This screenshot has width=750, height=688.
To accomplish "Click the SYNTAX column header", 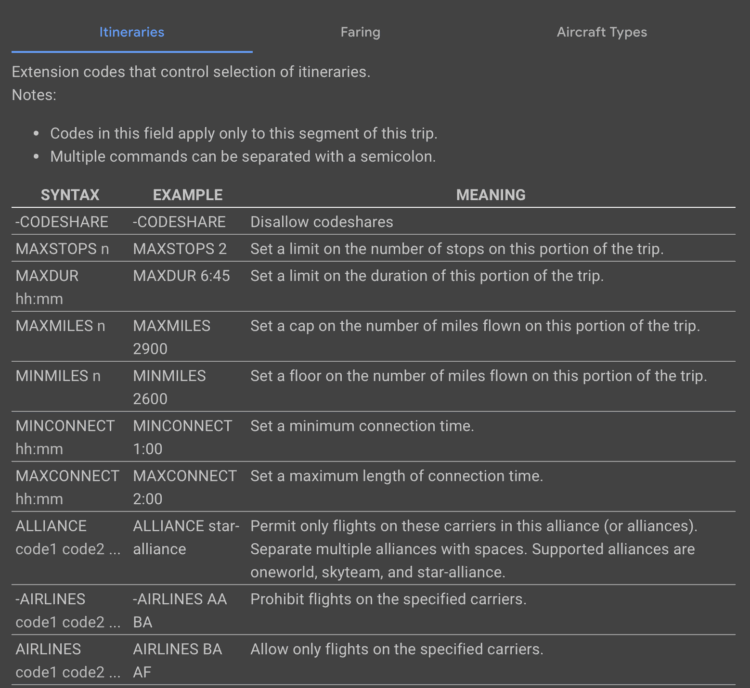I will click(70, 195).
